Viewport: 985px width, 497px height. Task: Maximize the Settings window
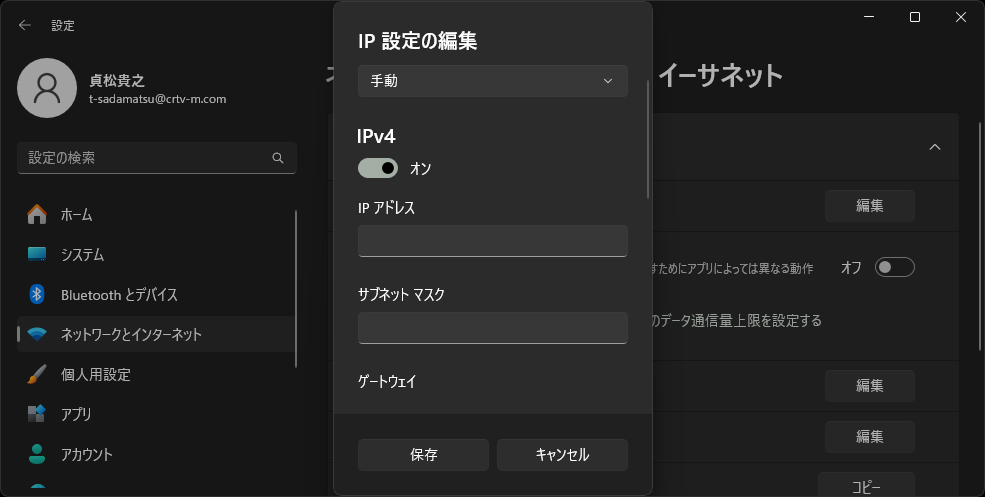coord(915,18)
